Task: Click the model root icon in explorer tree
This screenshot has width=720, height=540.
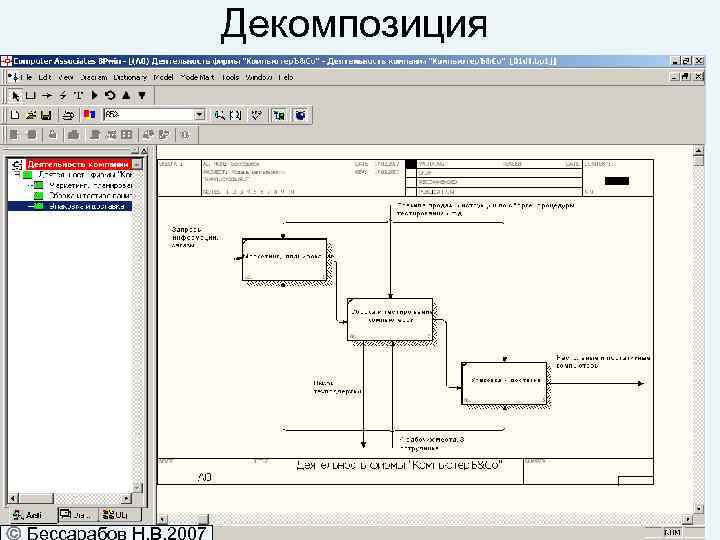Action: [x=17, y=164]
